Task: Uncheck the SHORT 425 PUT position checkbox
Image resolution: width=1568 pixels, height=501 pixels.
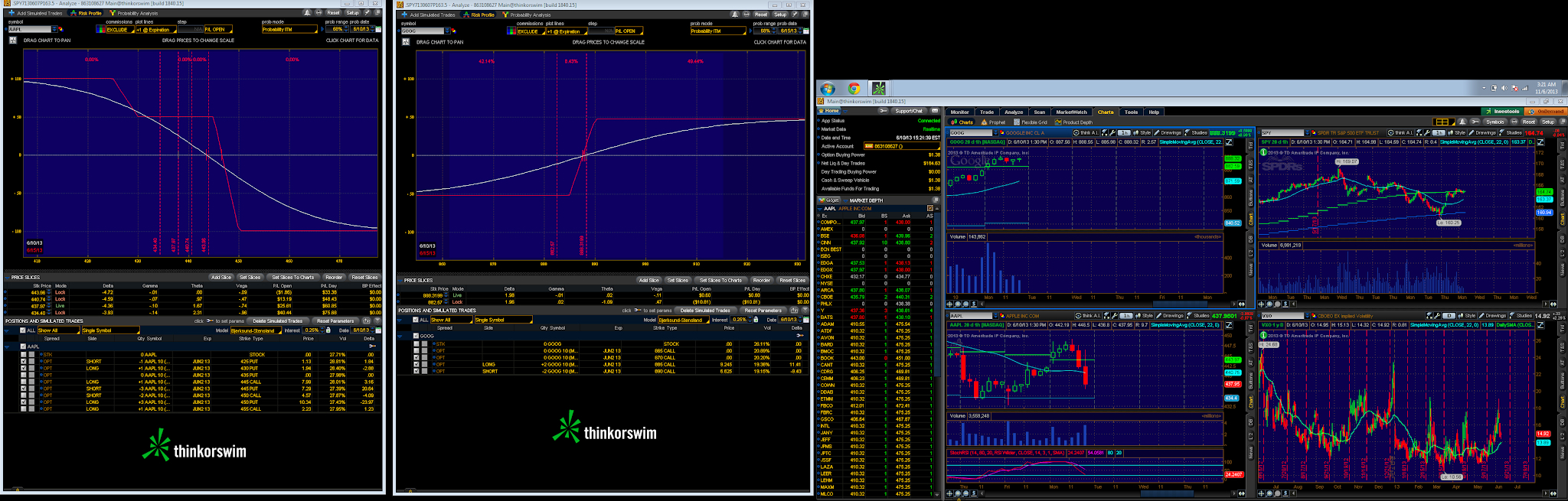Action: 24,362
